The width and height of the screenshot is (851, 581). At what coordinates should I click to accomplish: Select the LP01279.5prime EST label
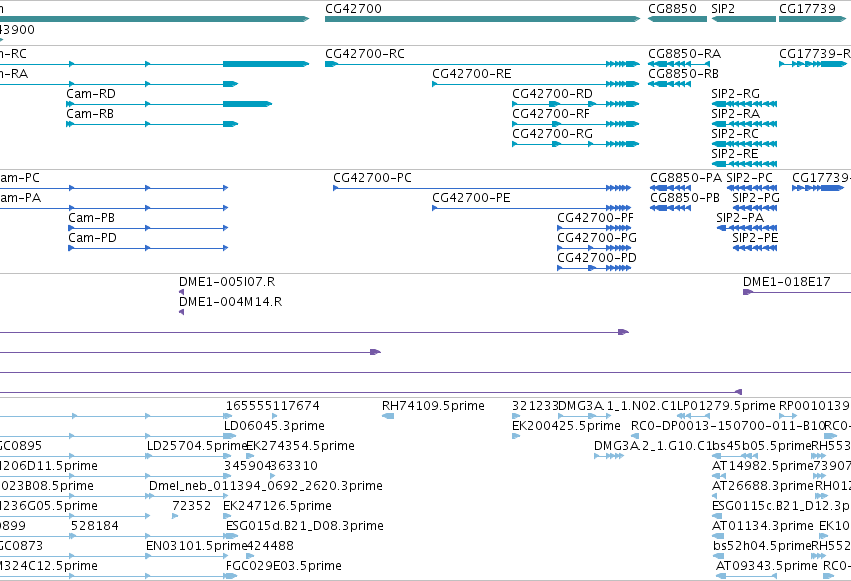click(x=726, y=406)
